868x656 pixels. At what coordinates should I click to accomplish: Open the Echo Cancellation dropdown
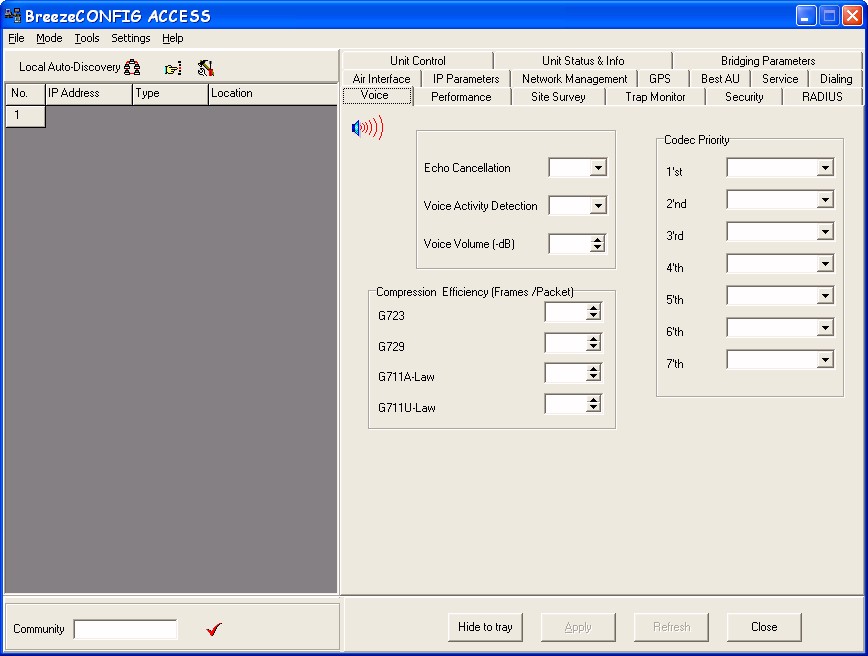[598, 168]
